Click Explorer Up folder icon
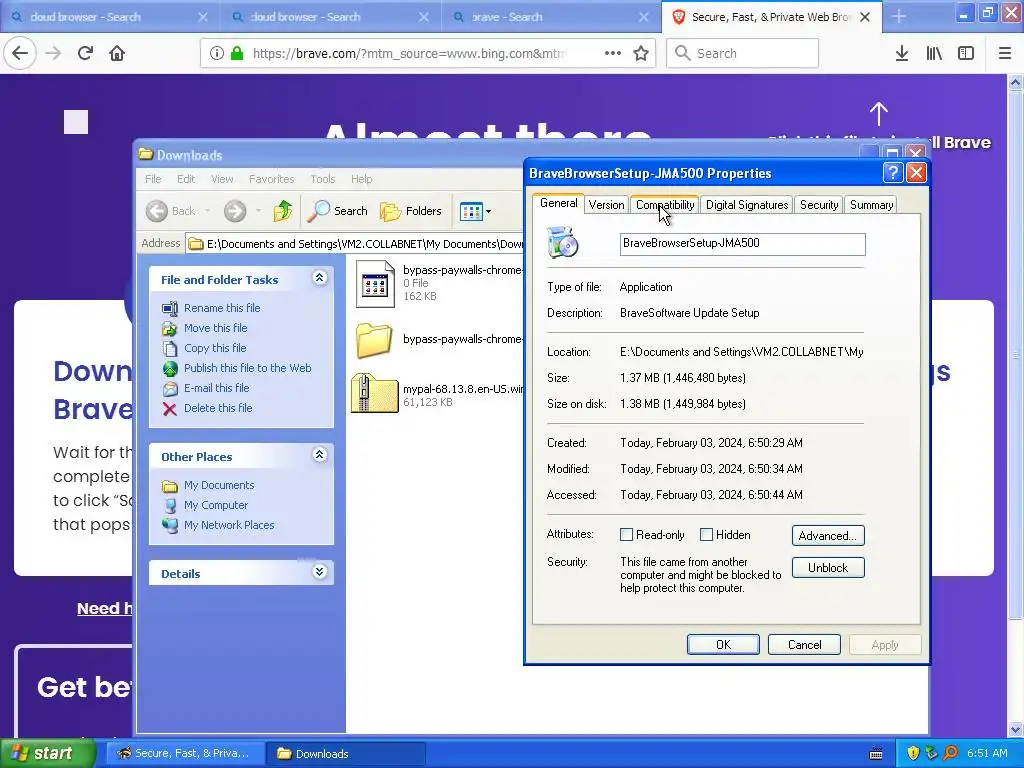This screenshot has width=1024, height=768. (283, 210)
